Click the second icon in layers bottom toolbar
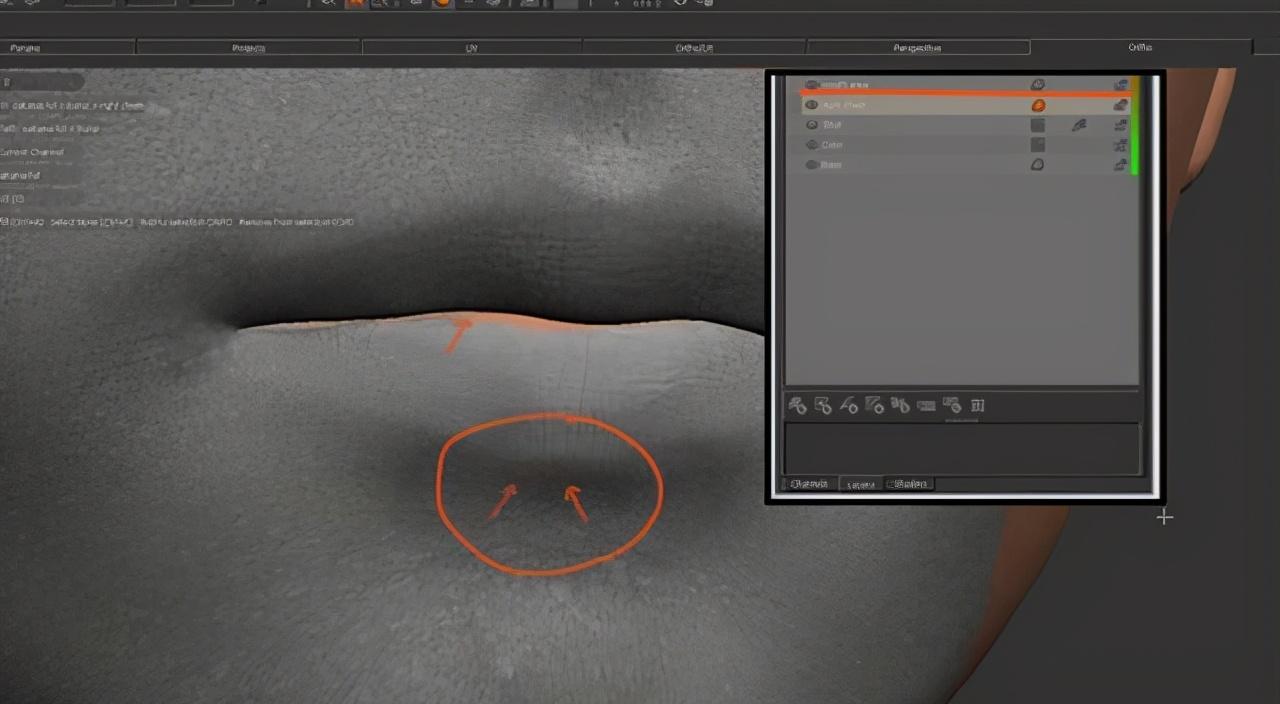 [x=823, y=405]
